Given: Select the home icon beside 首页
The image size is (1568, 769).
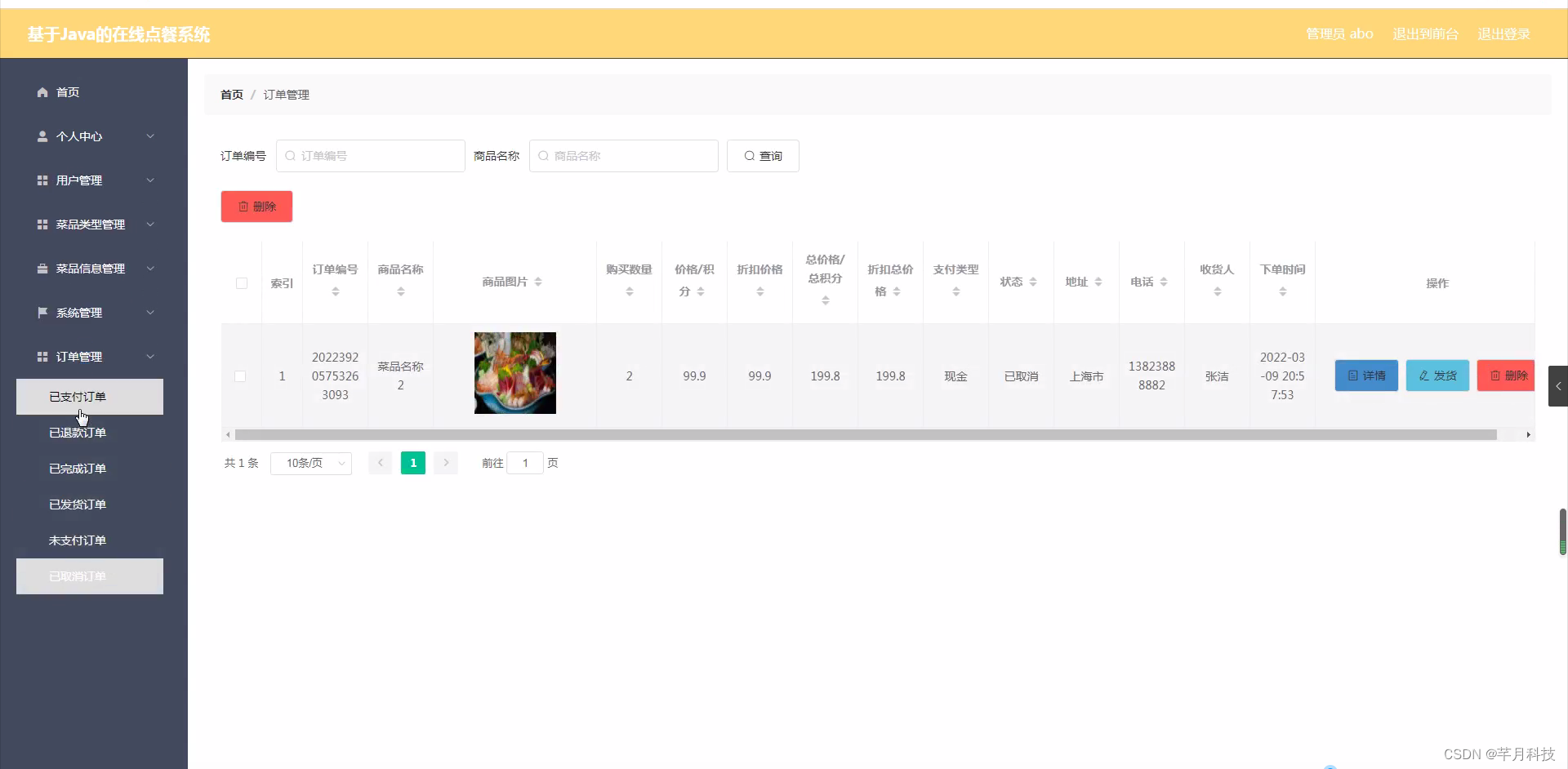Looking at the screenshot, I should (x=42, y=91).
